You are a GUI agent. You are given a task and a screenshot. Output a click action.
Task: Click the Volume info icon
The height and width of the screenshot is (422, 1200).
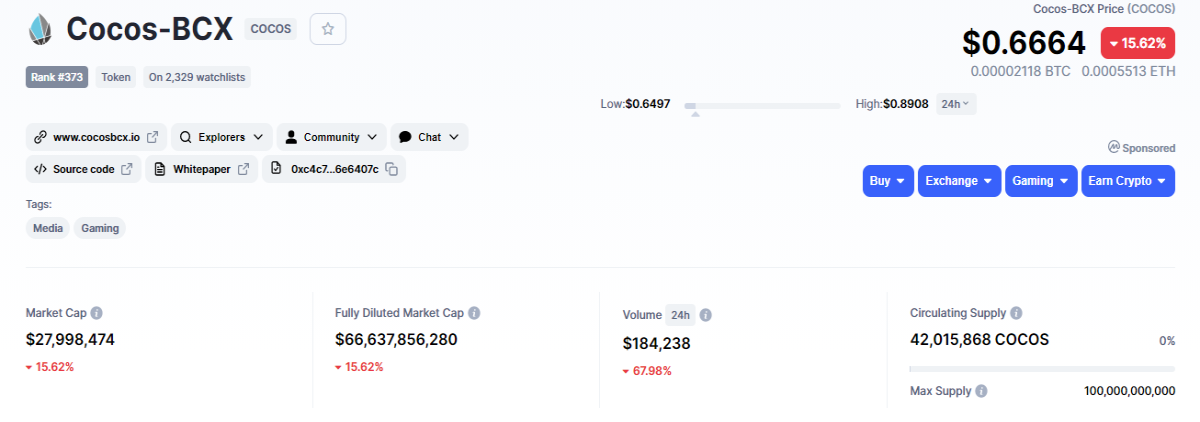pyautogui.click(x=705, y=315)
